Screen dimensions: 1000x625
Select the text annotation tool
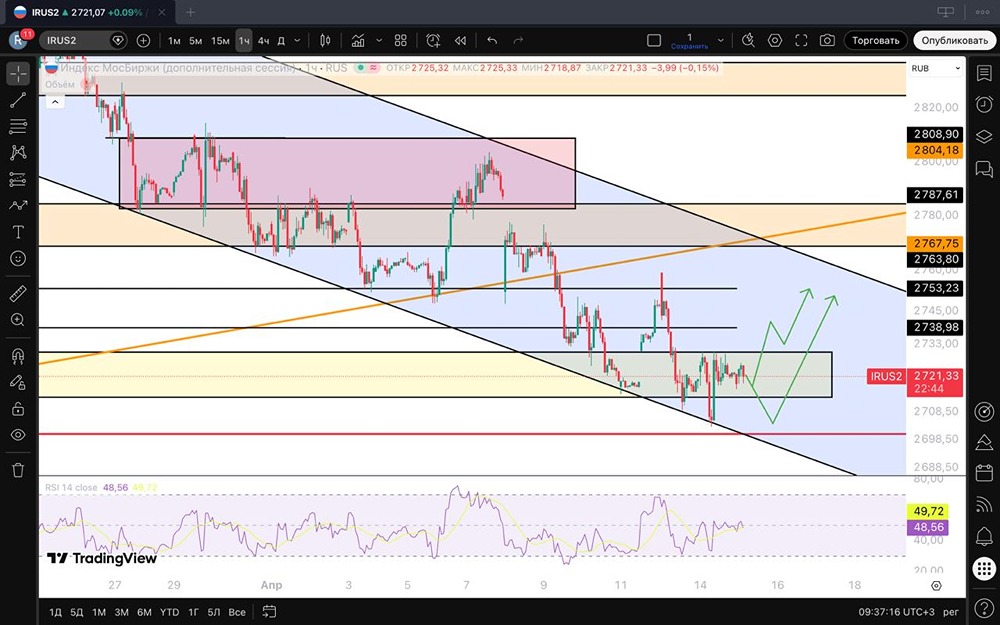coord(18,232)
